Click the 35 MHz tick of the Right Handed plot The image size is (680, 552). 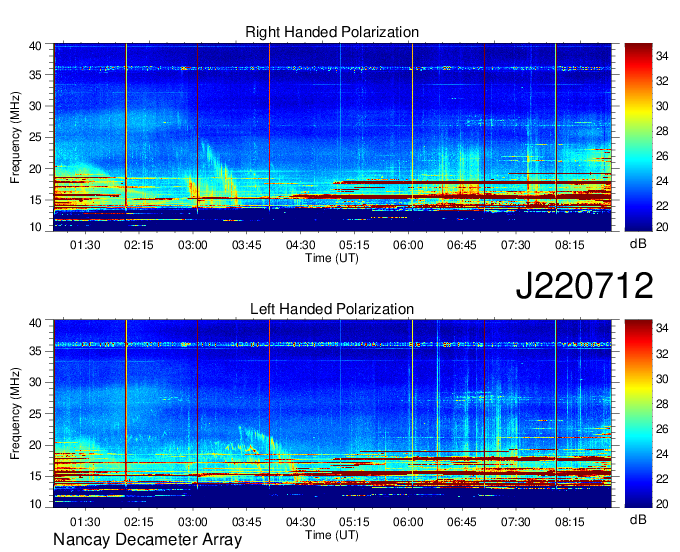click(x=35, y=75)
